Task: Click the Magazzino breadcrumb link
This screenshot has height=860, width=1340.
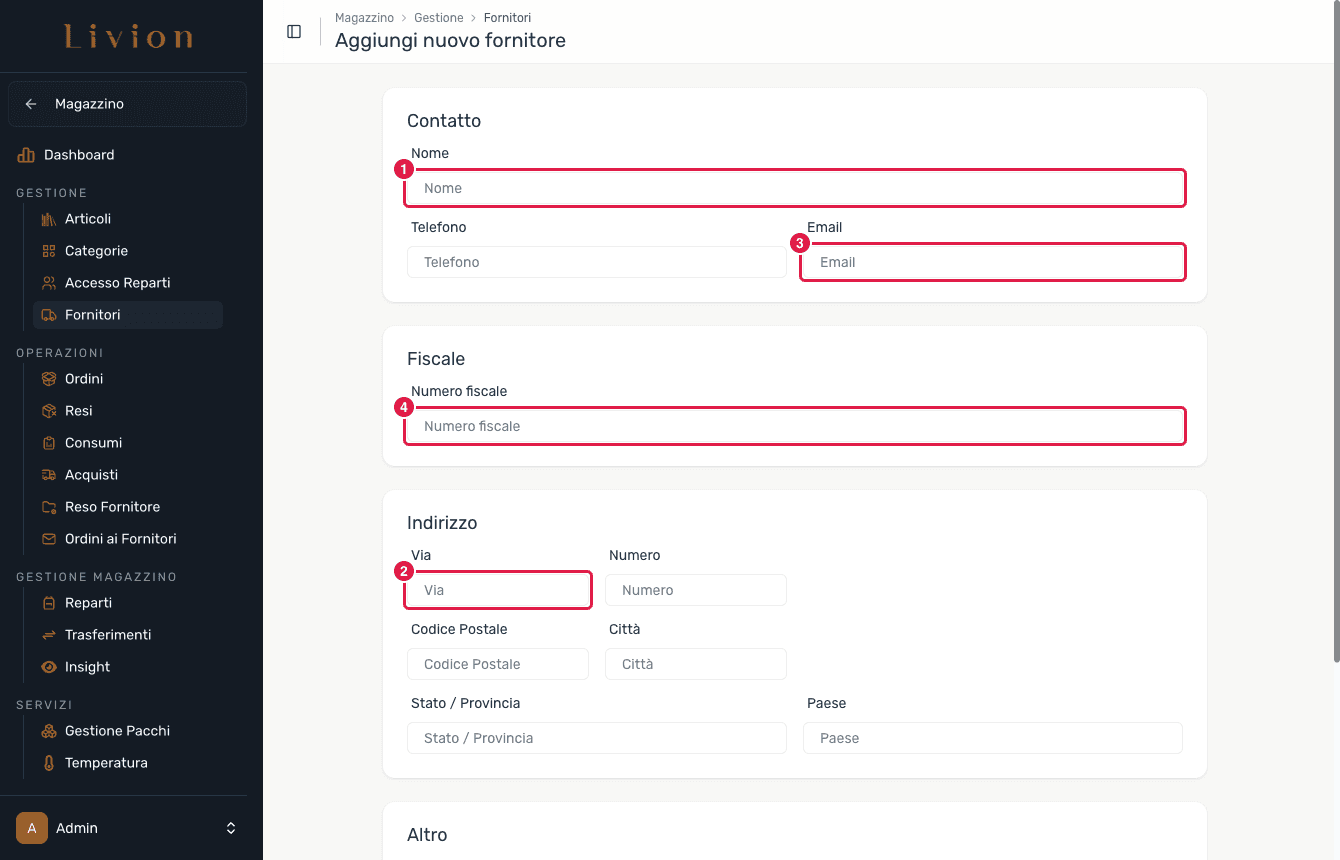Action: [364, 18]
